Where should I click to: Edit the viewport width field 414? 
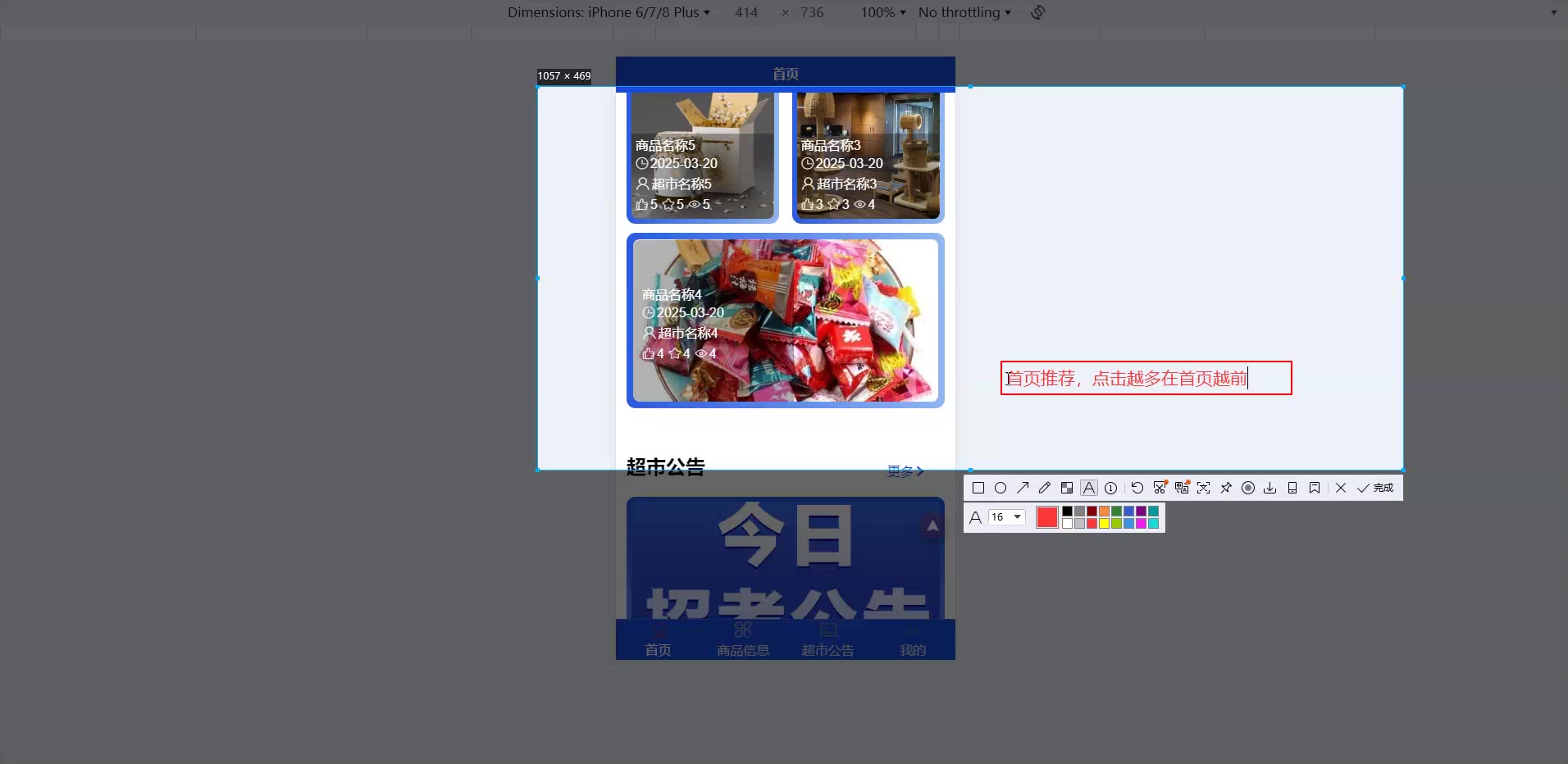[746, 12]
